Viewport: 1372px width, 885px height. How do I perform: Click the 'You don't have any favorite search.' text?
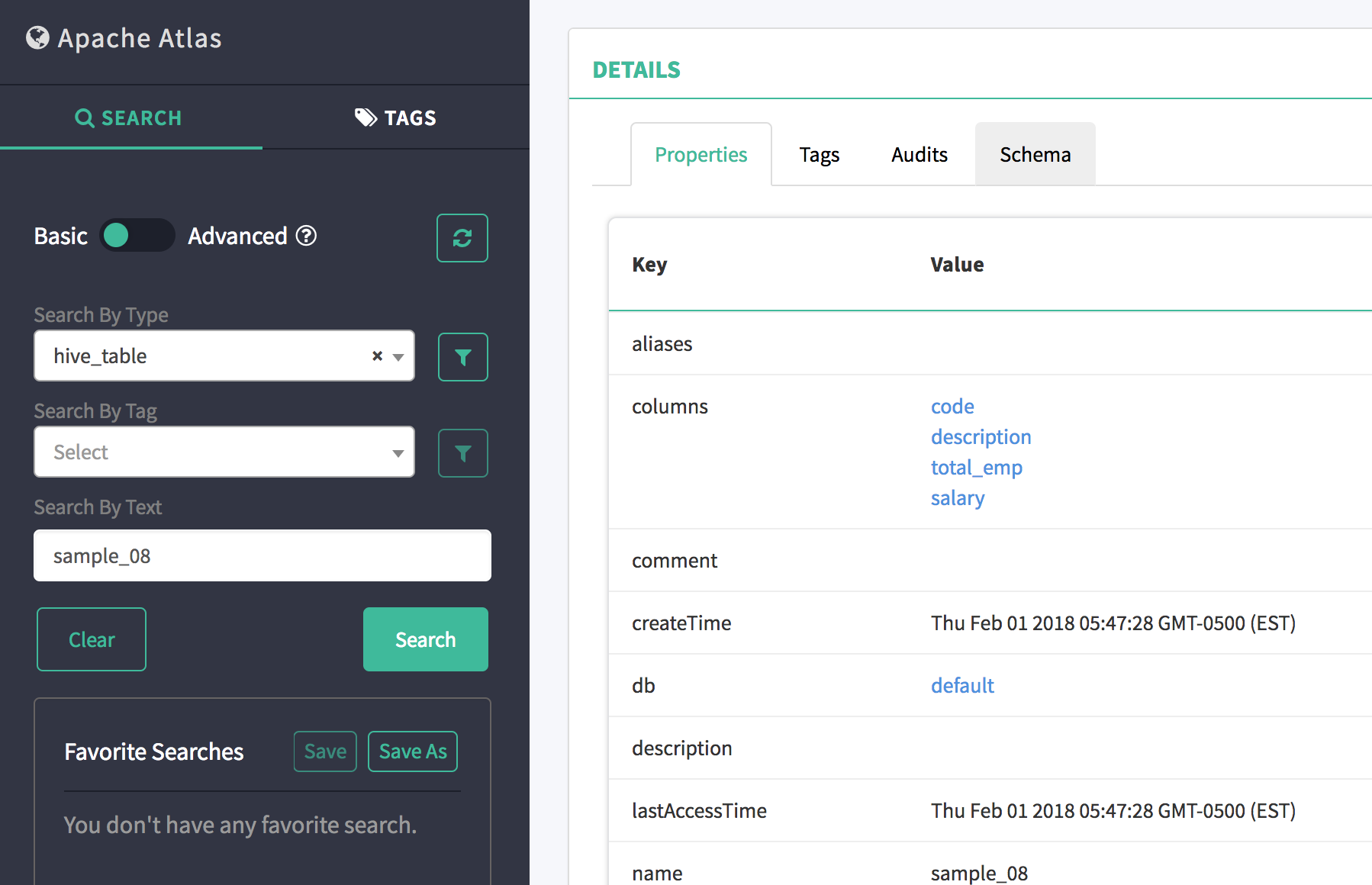(x=240, y=825)
